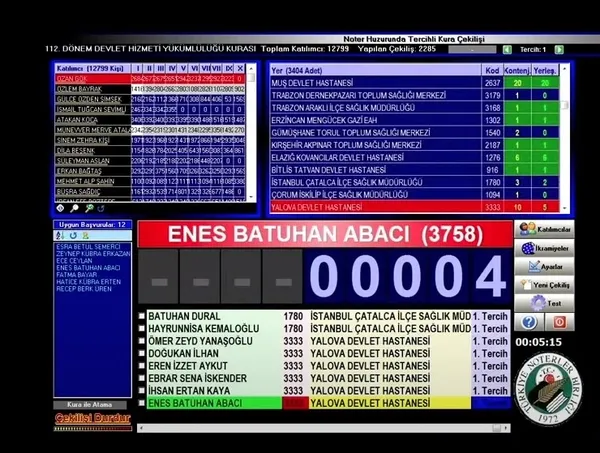Open the Katılımcılar panel button
Viewport: 600px width, 453px height.
click(x=544, y=229)
